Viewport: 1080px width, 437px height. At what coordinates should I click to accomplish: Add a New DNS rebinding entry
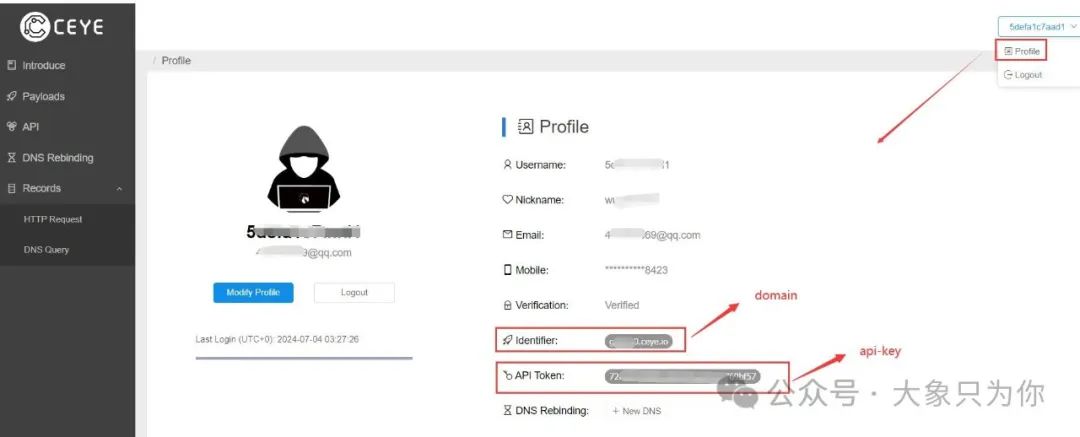[636, 411]
